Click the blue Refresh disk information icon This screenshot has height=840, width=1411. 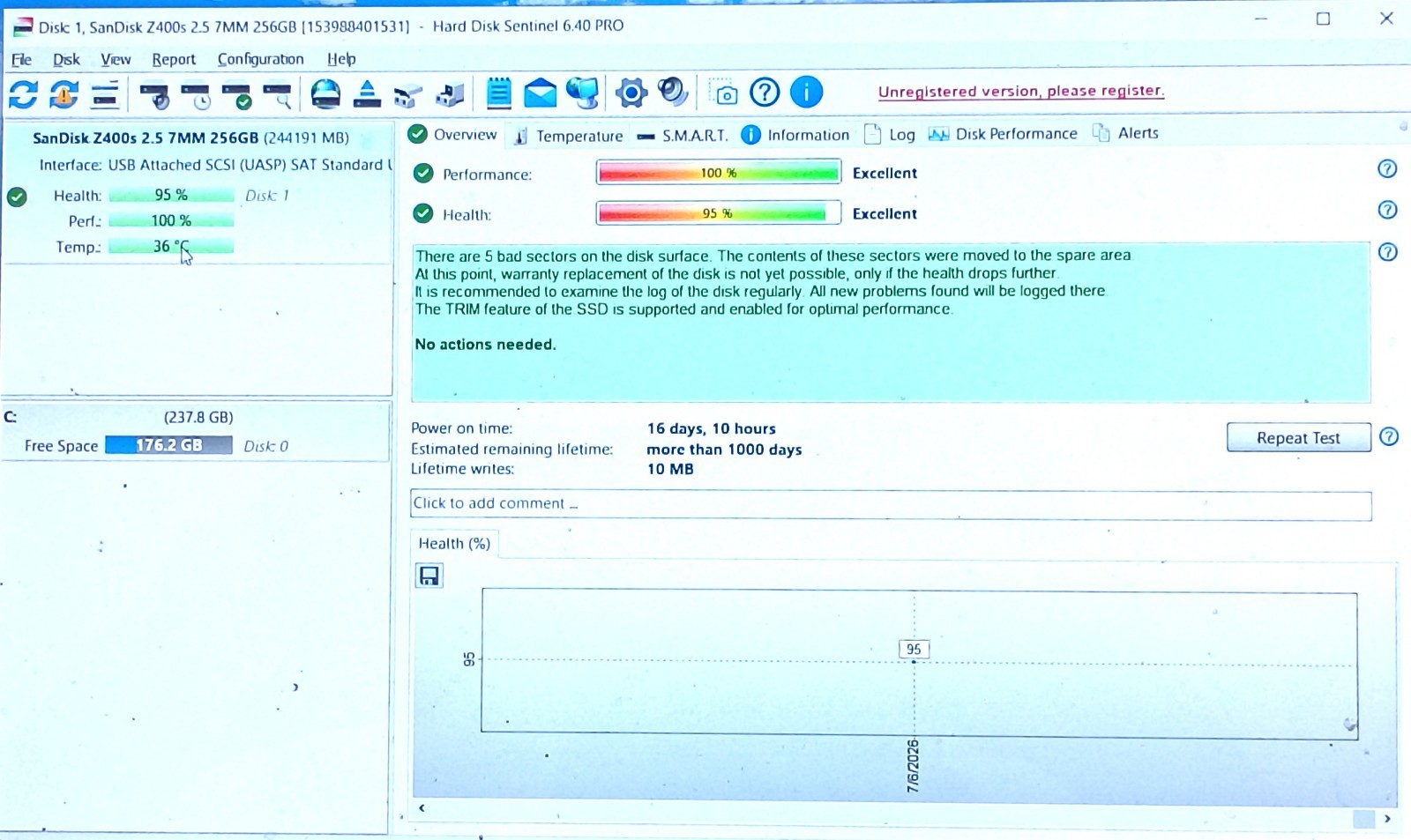tap(23, 93)
